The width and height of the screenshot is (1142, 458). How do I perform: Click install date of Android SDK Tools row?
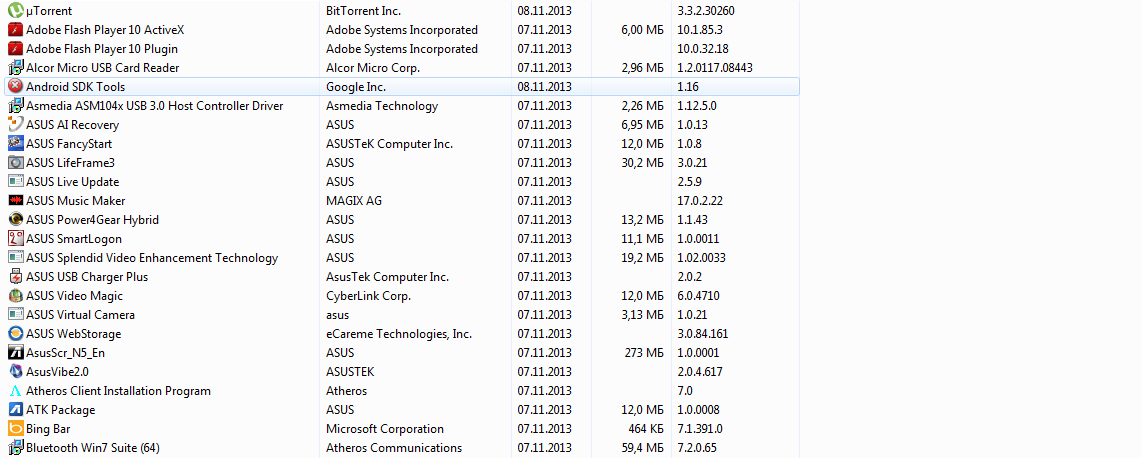(544, 87)
